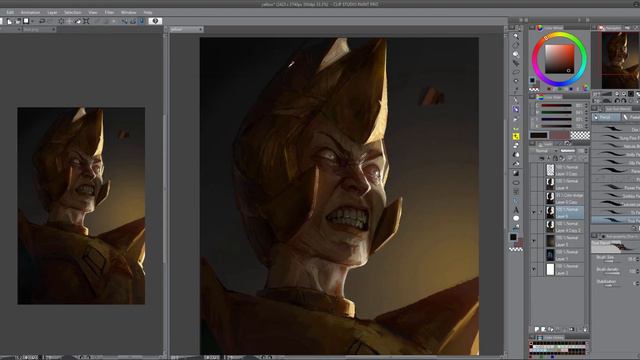
Task: Open the Edit menu
Action: click(x=10, y=12)
